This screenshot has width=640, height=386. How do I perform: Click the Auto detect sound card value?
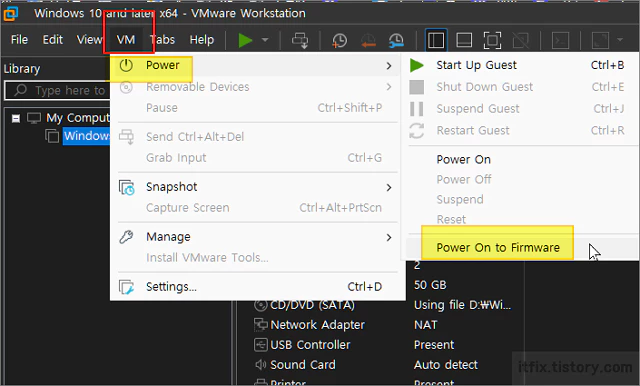coord(446,364)
